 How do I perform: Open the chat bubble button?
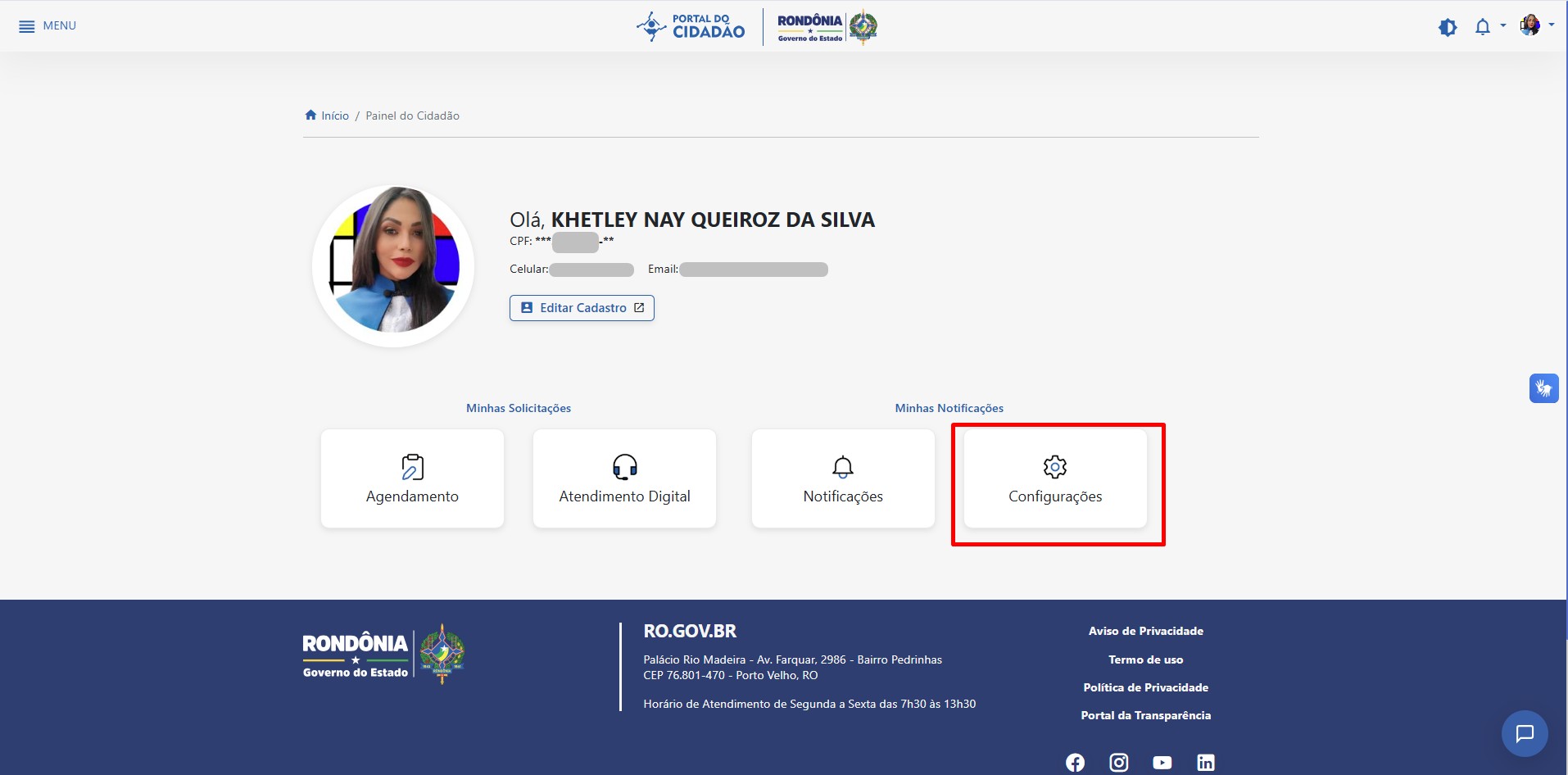[1524, 733]
